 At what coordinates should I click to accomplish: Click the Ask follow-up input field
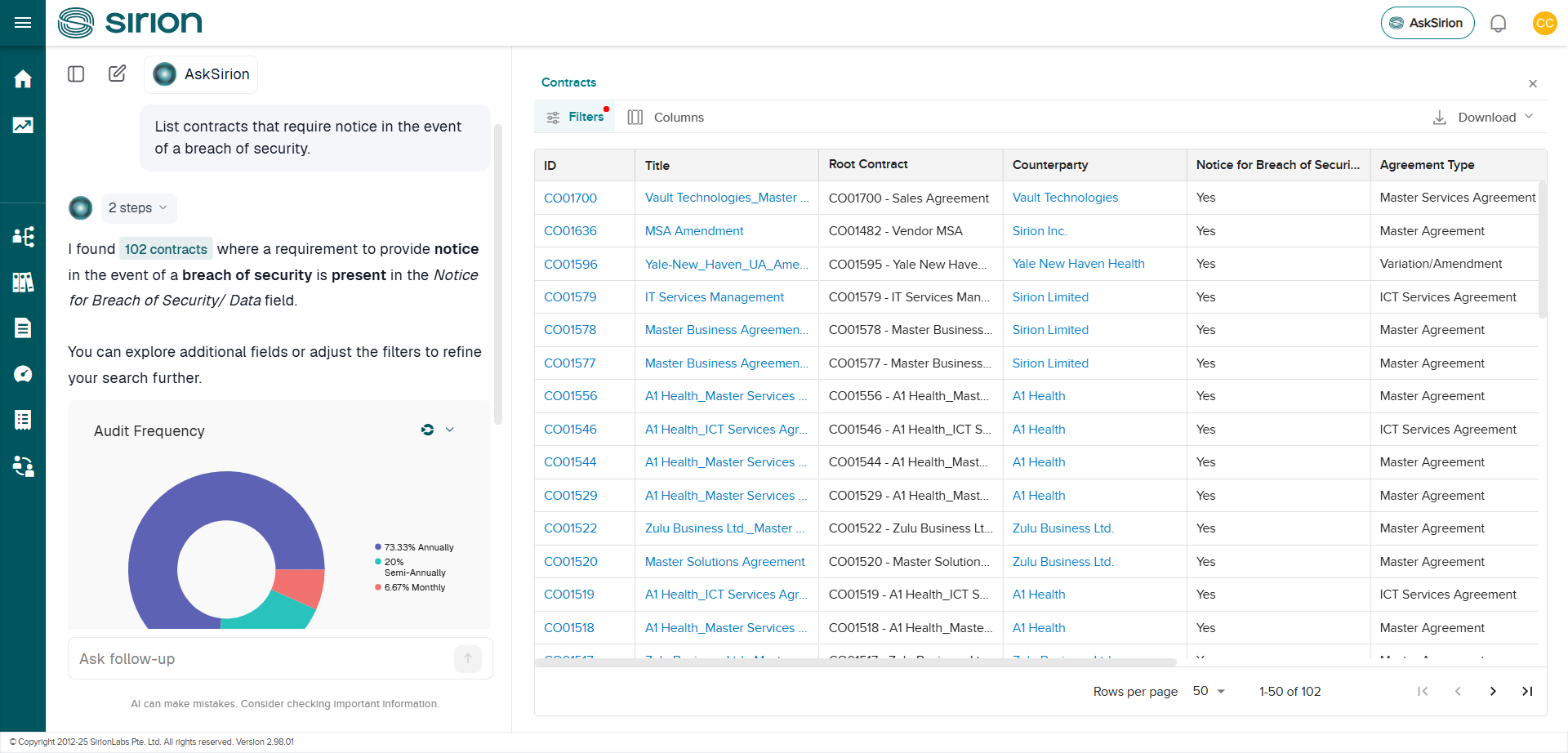coord(263,658)
